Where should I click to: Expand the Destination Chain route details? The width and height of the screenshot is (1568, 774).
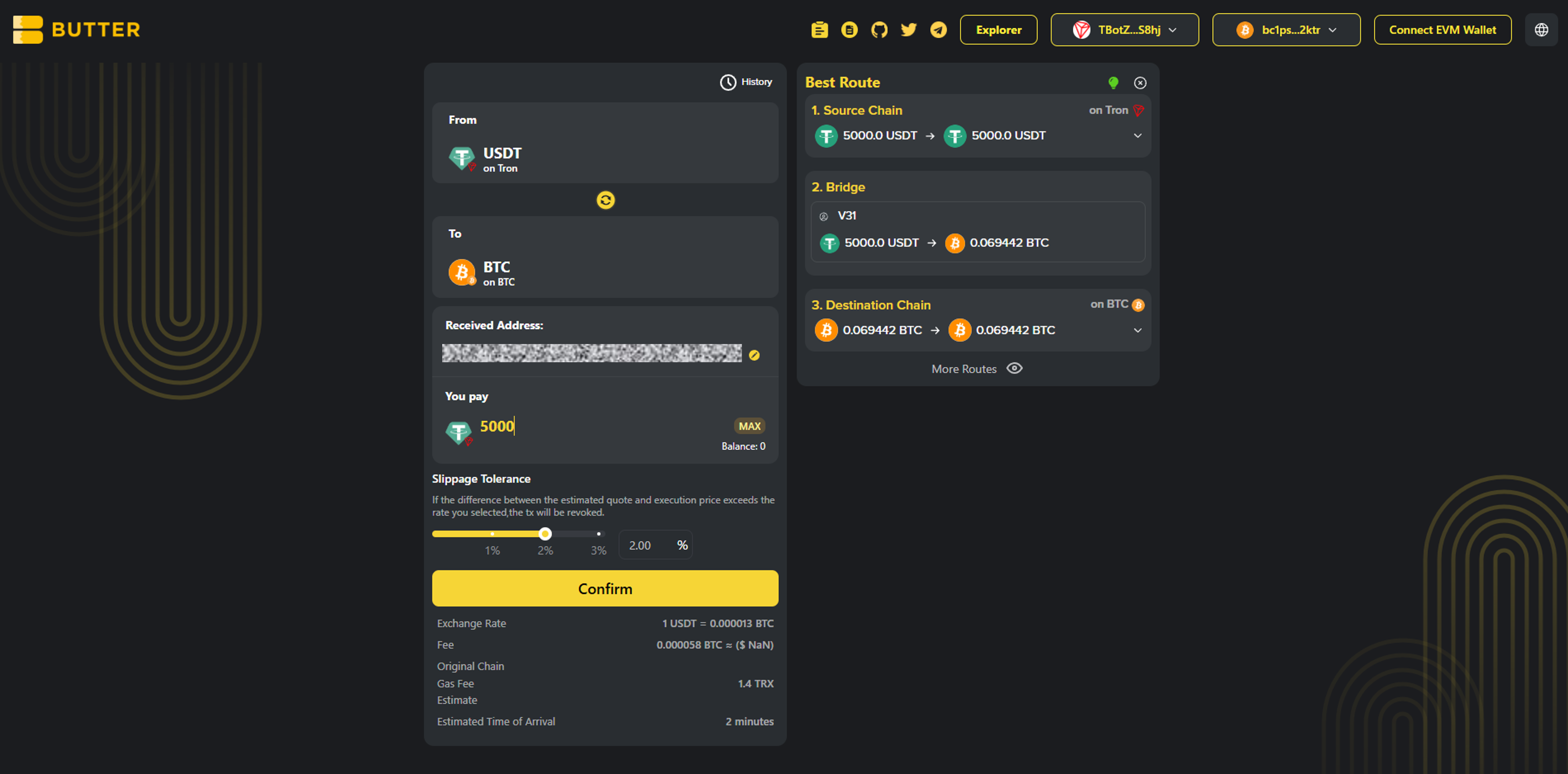point(1137,331)
